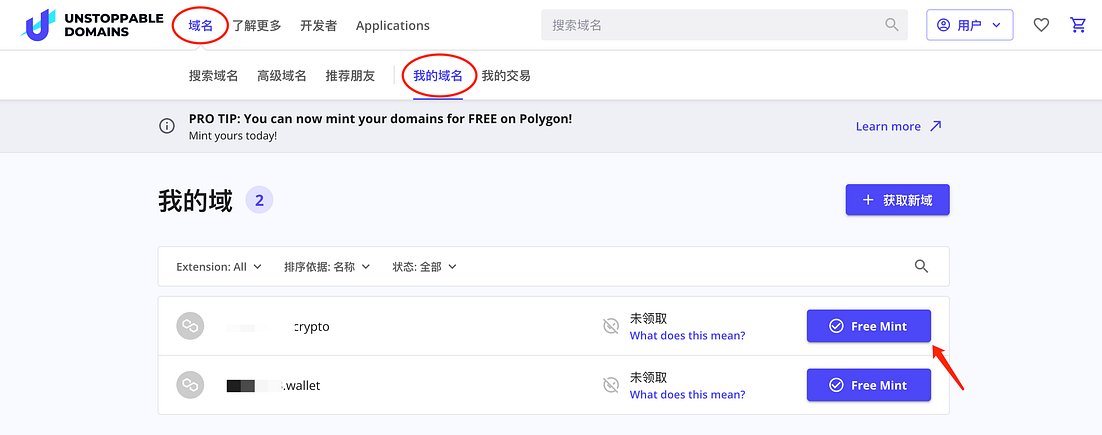The width and height of the screenshot is (1102, 435).
Task: Open the 了解更多 menu
Action: (x=257, y=25)
